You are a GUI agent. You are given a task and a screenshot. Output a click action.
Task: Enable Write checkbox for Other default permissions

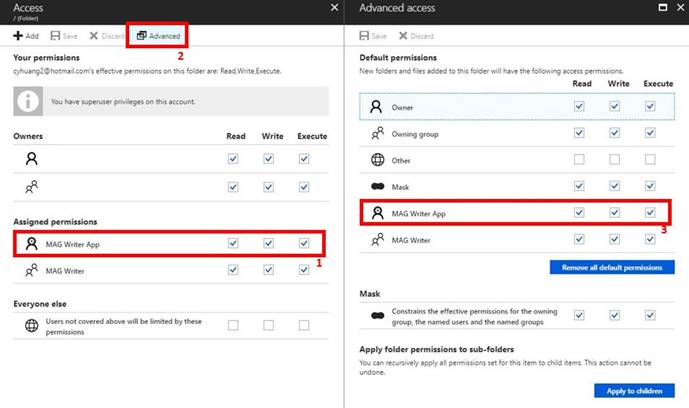coord(614,159)
